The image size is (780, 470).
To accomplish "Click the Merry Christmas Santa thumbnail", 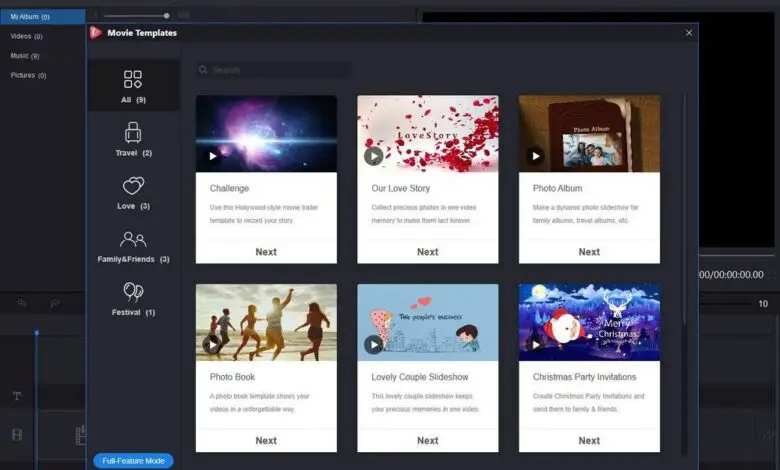I will [x=589, y=322].
